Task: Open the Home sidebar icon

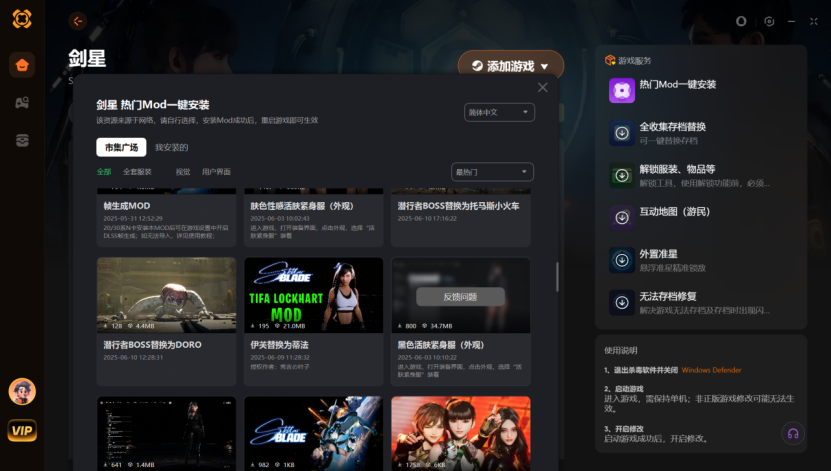Action: tap(22, 65)
